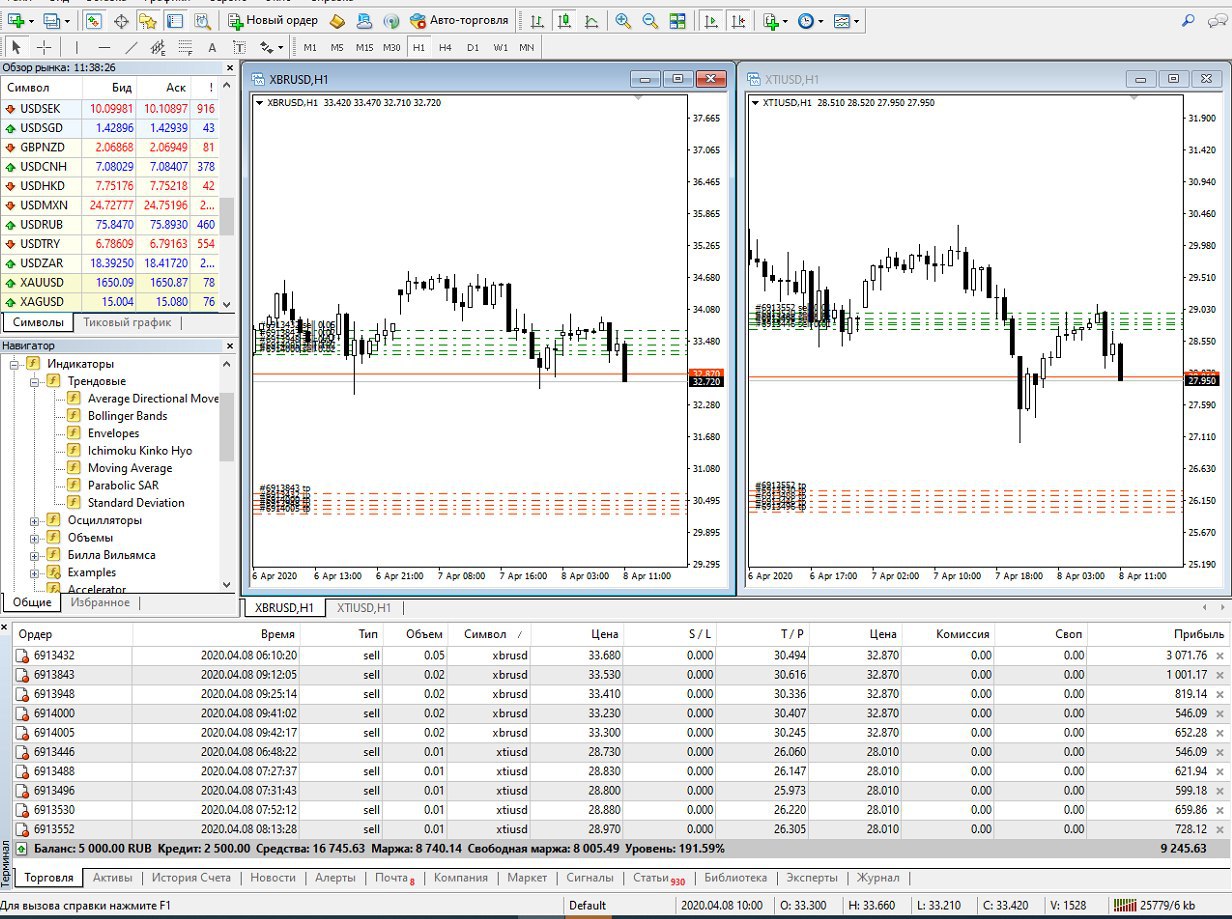1232x919 pixels.
Task: Select the trendline drawing tool
Action: tap(131, 47)
